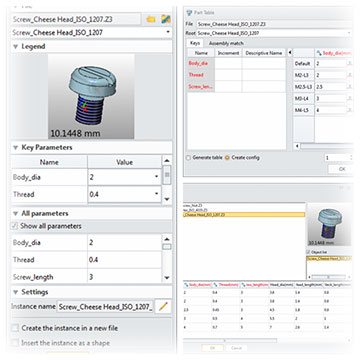Open the Root dropdown in Part Table
The height and width of the screenshot is (360, 360).
[x=348, y=33]
